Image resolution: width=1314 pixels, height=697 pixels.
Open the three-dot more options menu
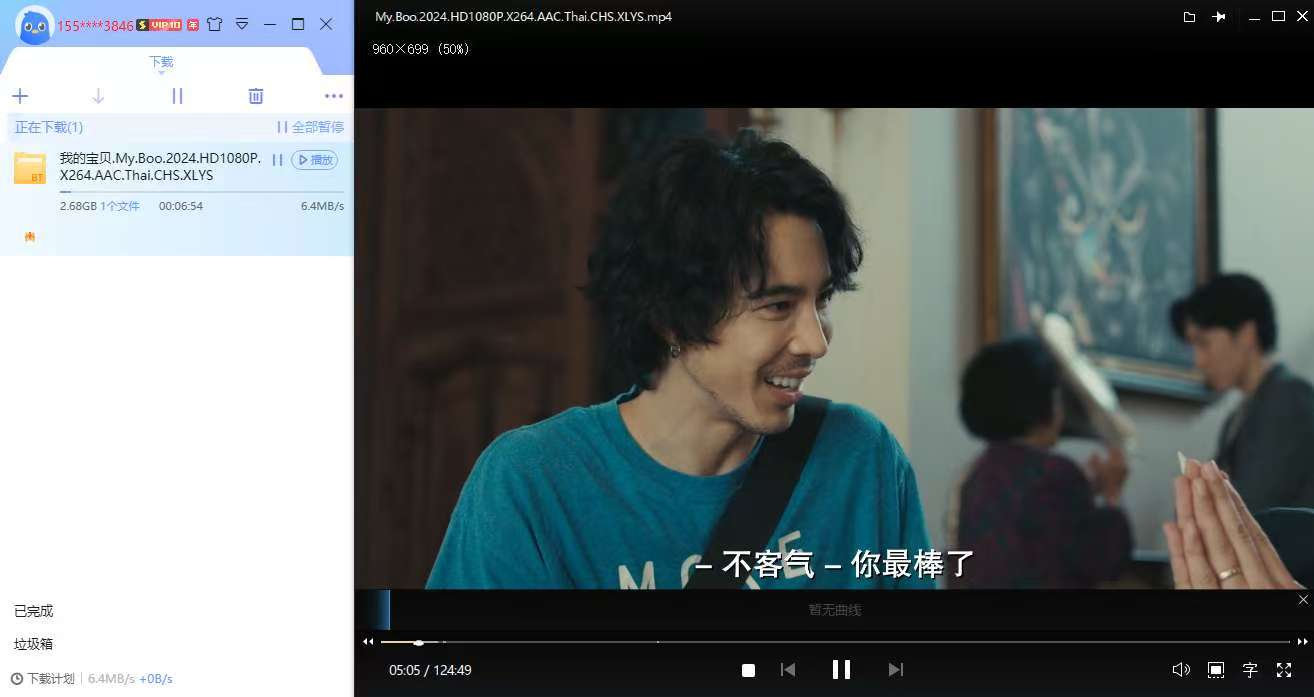[334, 96]
